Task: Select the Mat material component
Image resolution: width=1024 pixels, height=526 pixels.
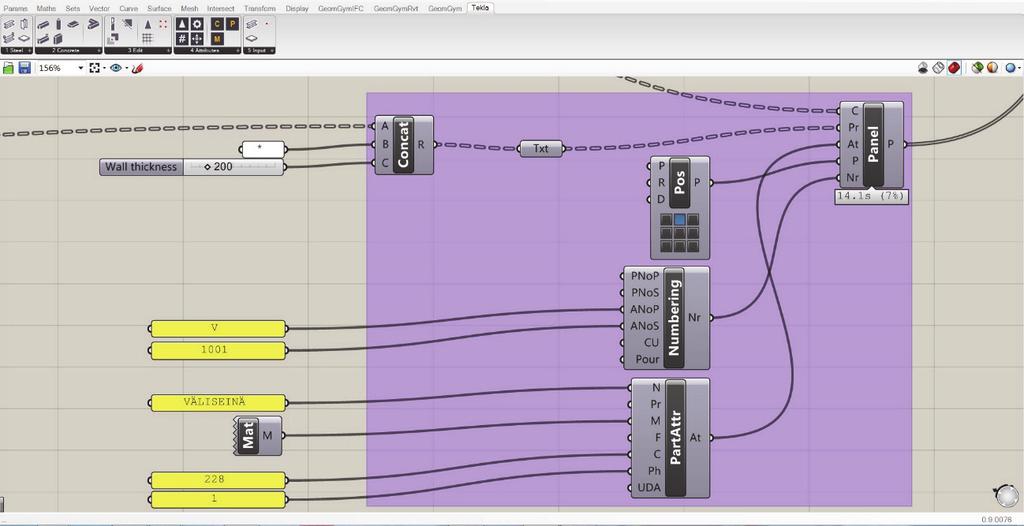Action: coord(257,436)
